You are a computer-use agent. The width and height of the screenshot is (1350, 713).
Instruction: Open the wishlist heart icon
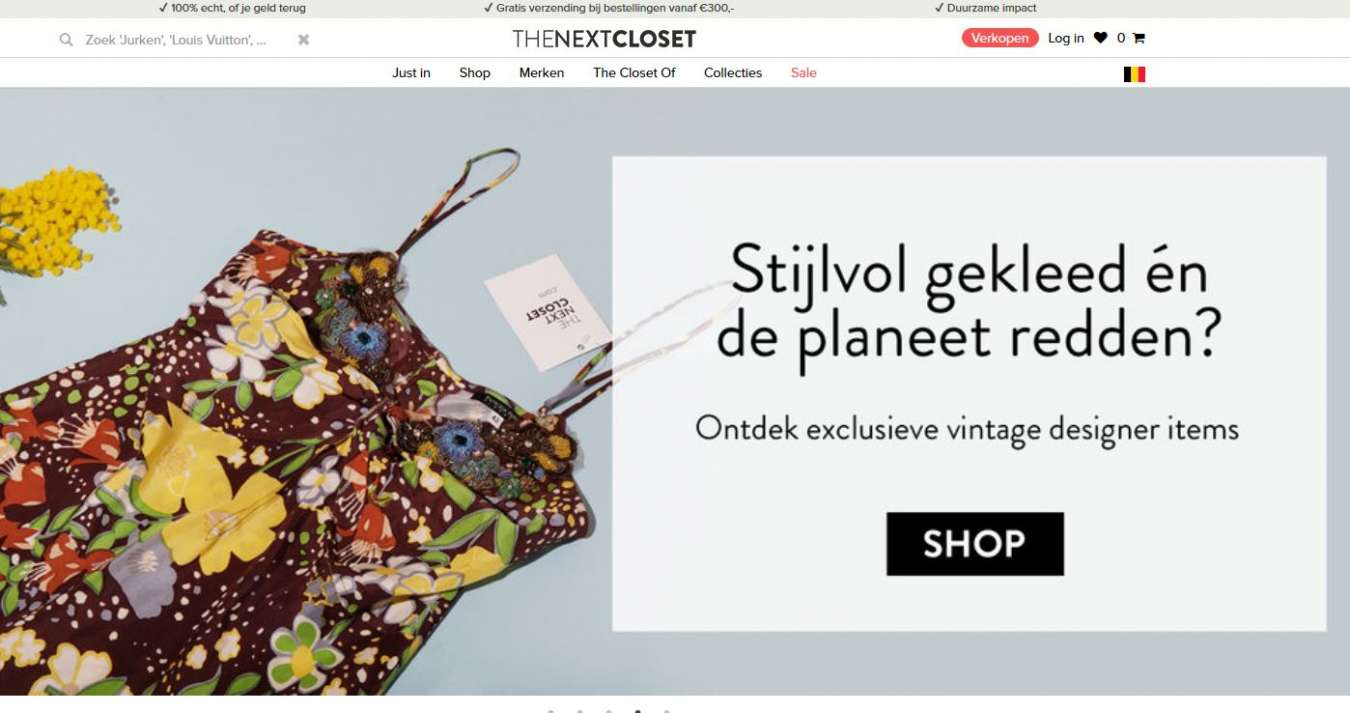click(1100, 38)
